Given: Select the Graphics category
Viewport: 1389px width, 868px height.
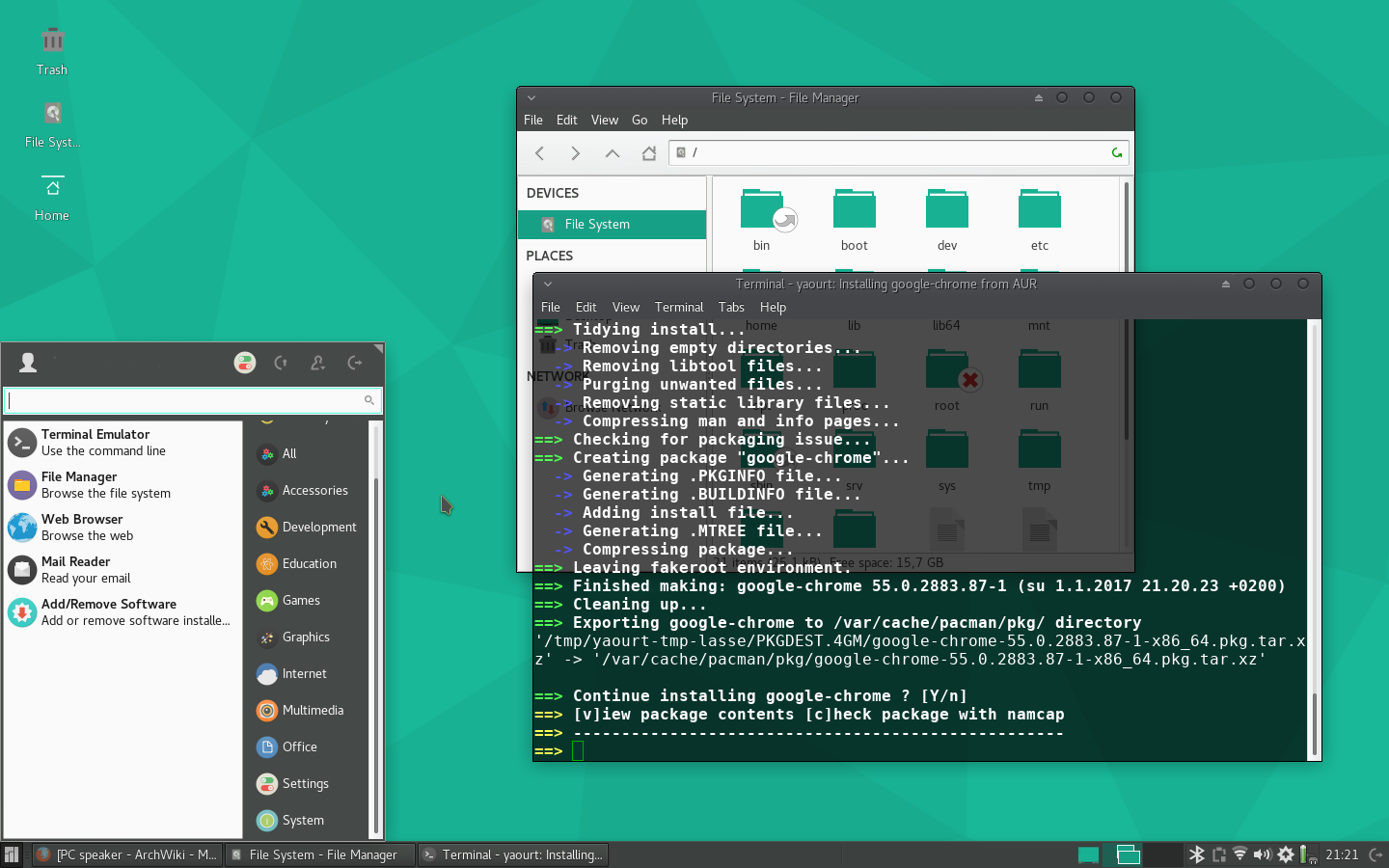Looking at the screenshot, I should (308, 637).
